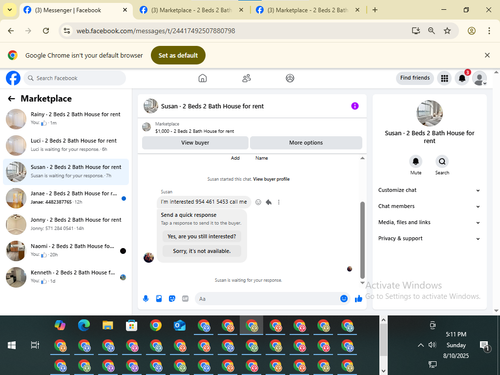Record a voice clip microphone icon
Viewport: 500px width, 375px height.
(146, 299)
